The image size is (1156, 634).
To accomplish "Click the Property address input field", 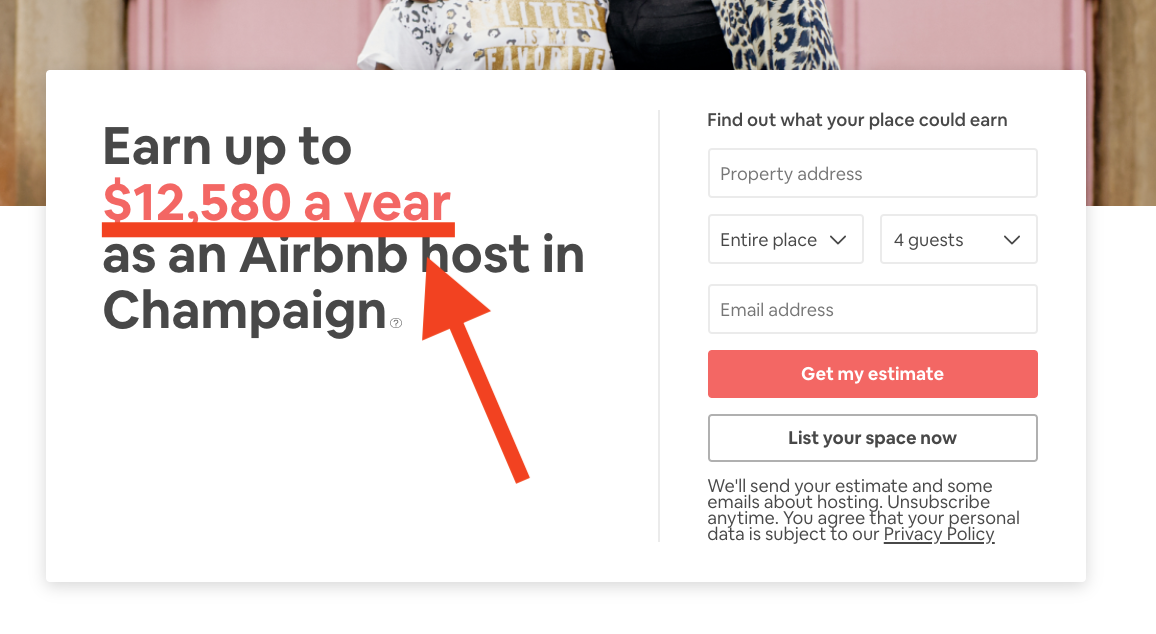I will (x=872, y=173).
